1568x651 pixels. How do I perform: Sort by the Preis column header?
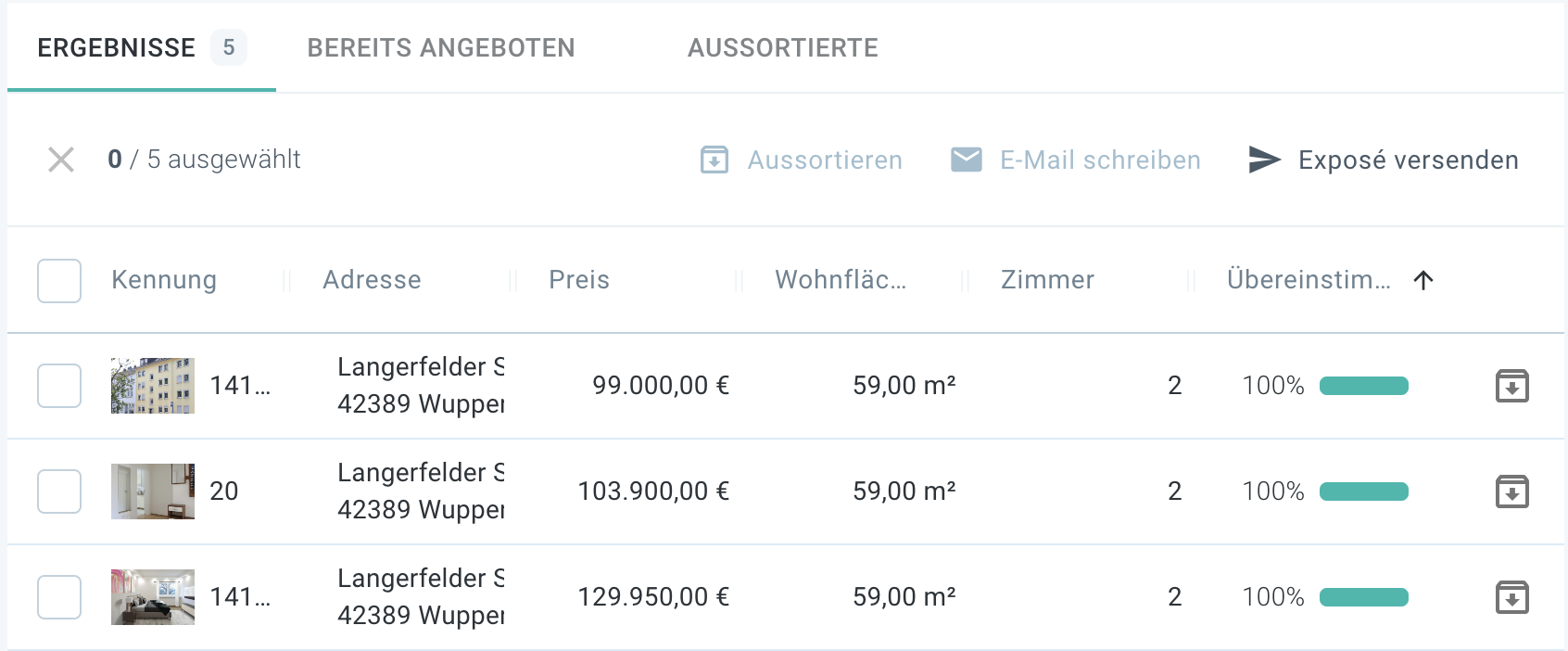point(579,280)
